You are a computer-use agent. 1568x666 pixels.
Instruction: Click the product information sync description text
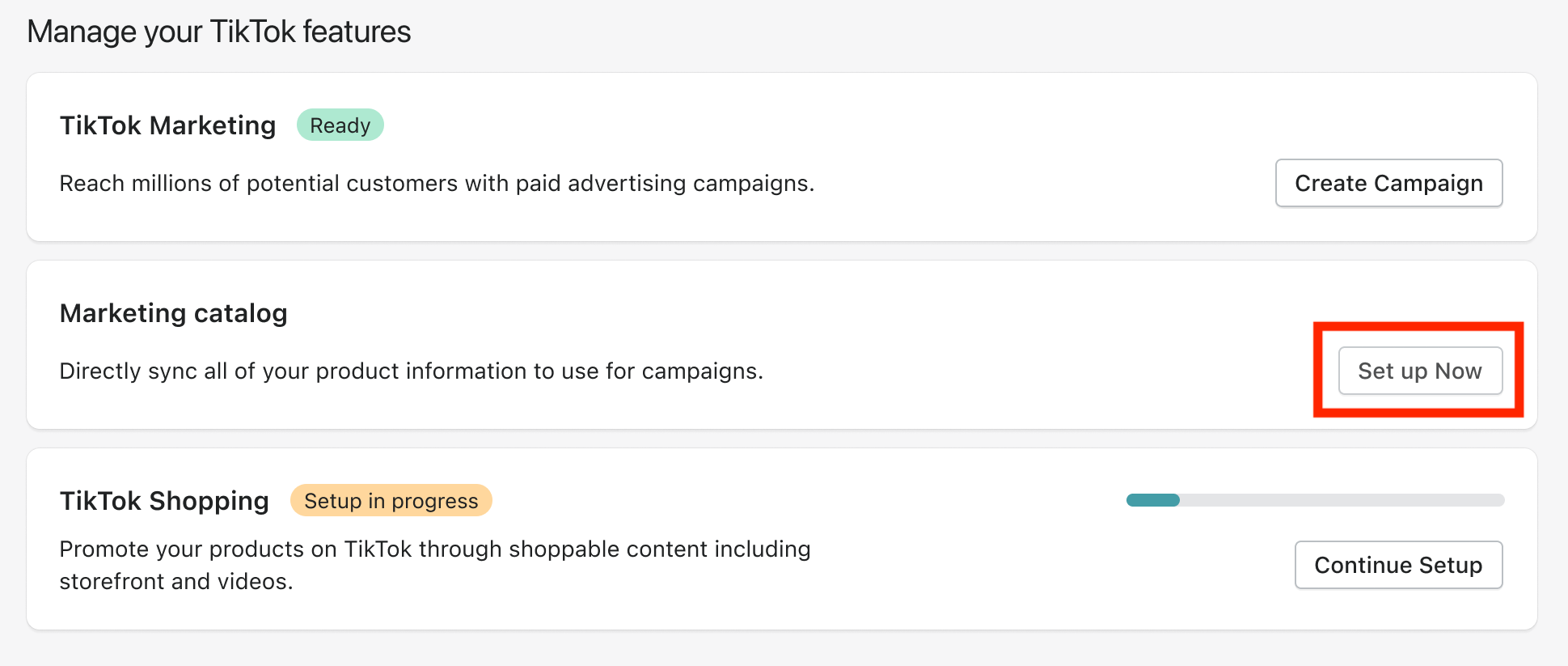pyautogui.click(x=412, y=371)
